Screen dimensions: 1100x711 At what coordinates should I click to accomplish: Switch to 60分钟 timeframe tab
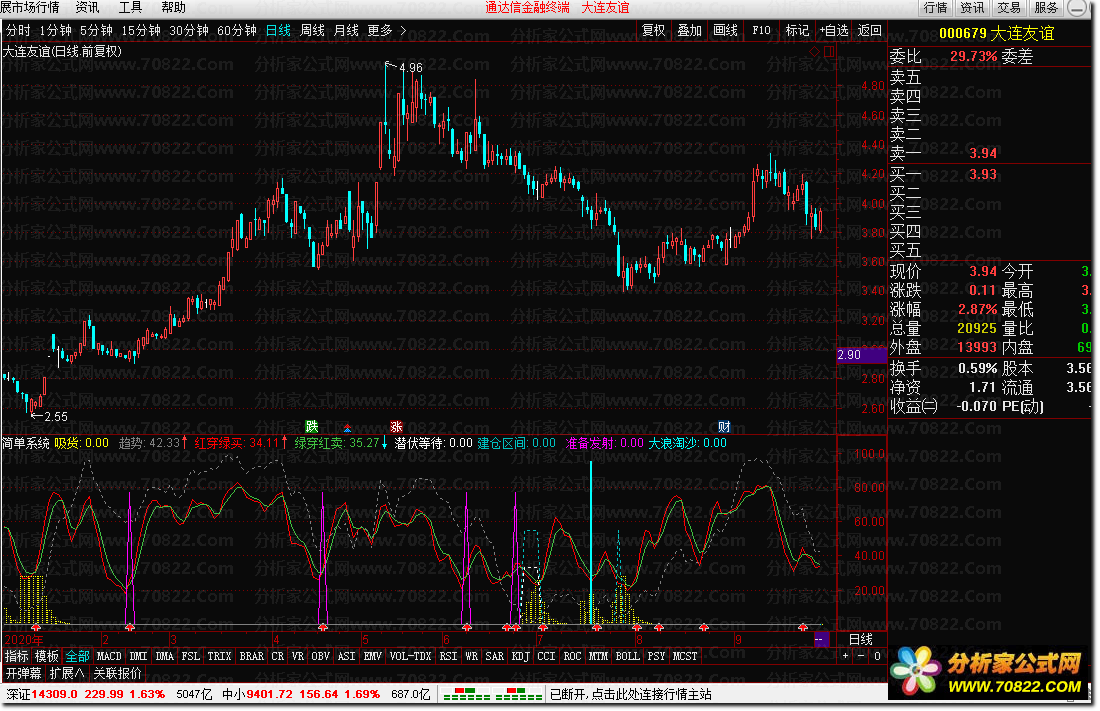pos(237,30)
